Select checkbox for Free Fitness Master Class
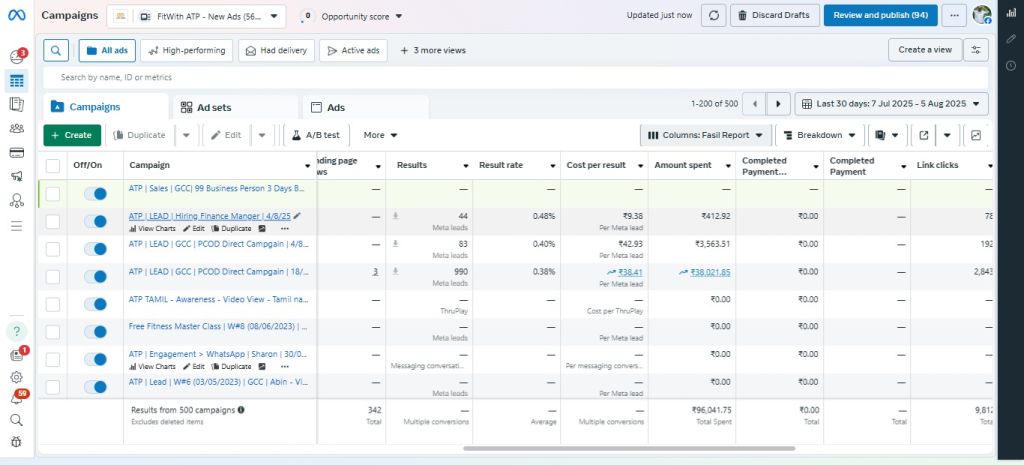 53,332
